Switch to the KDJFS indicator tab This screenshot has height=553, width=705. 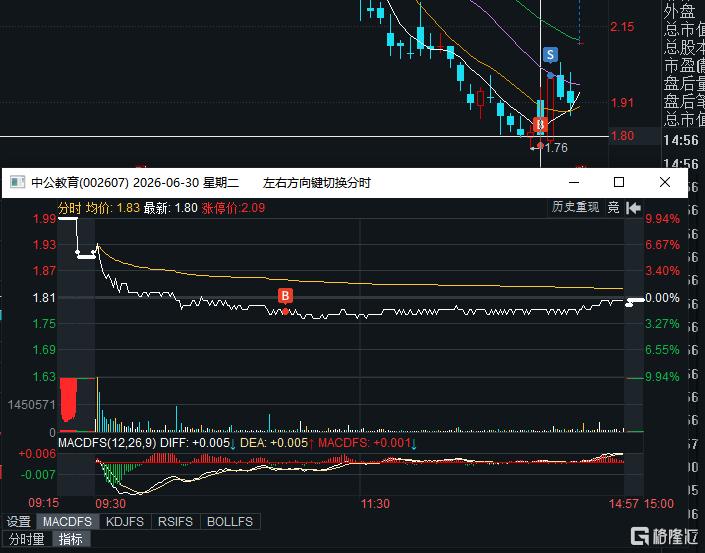coord(125,522)
